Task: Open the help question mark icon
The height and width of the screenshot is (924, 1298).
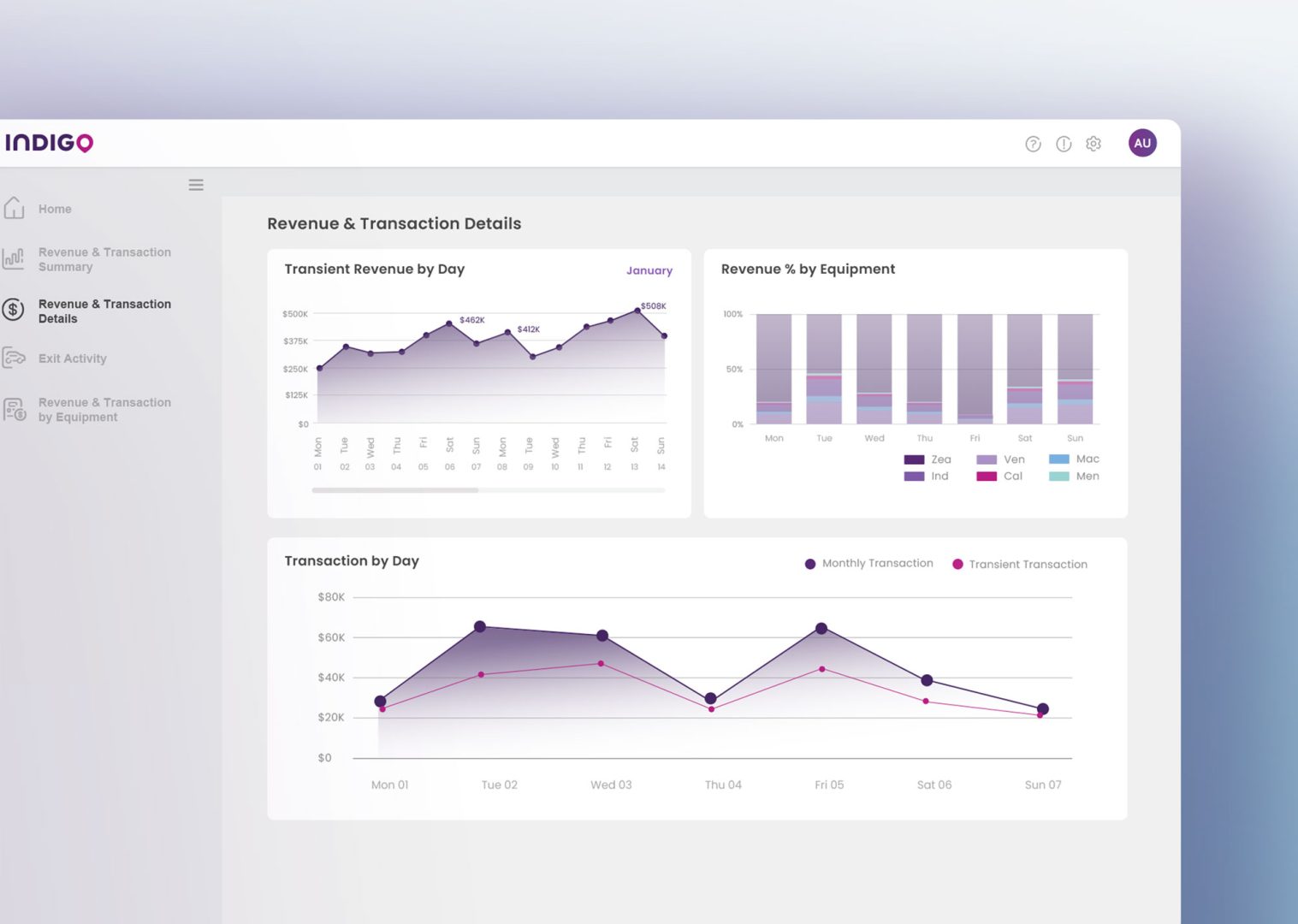Action: coord(1033,144)
